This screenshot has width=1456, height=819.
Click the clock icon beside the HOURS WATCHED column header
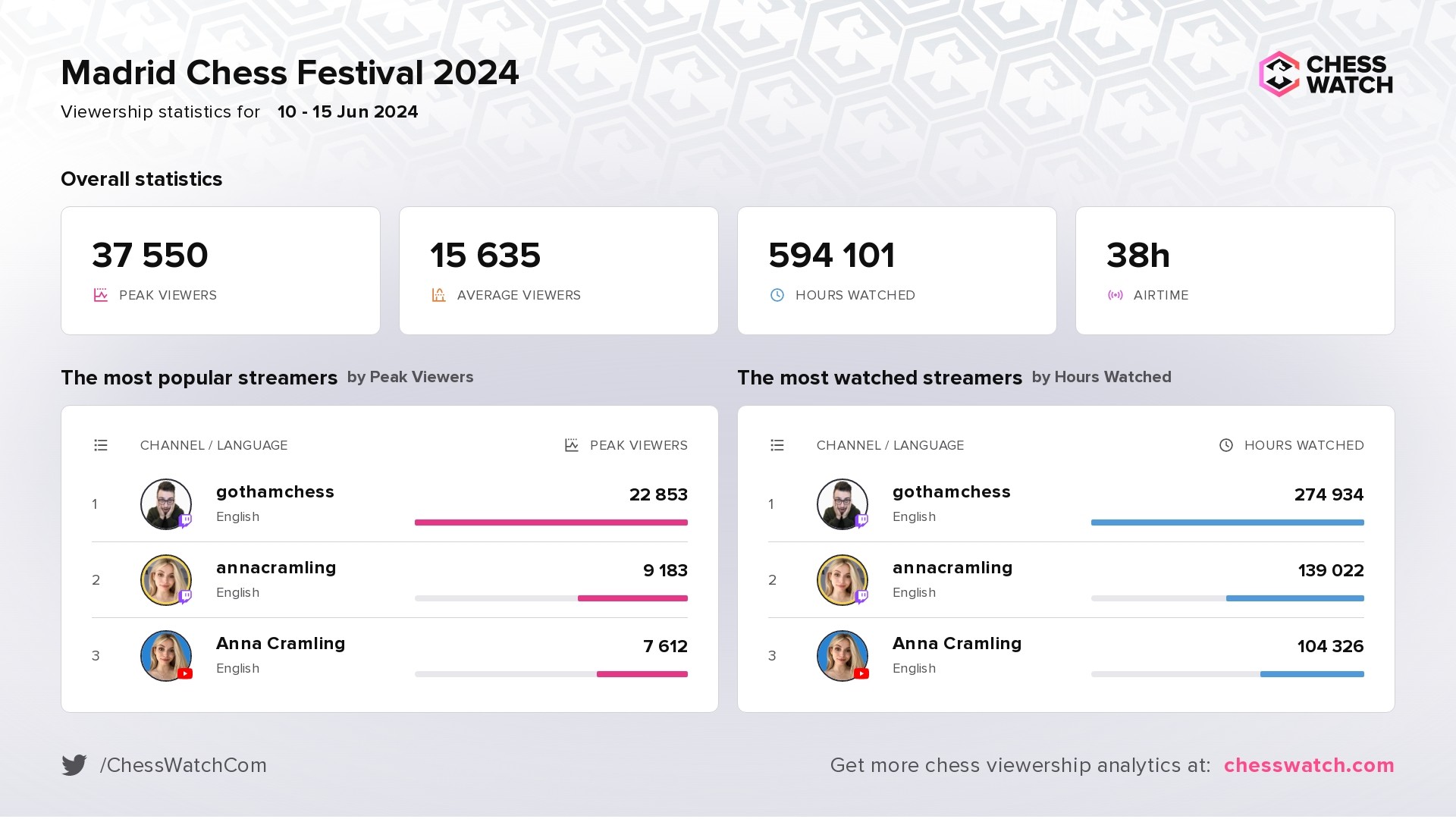click(1225, 445)
